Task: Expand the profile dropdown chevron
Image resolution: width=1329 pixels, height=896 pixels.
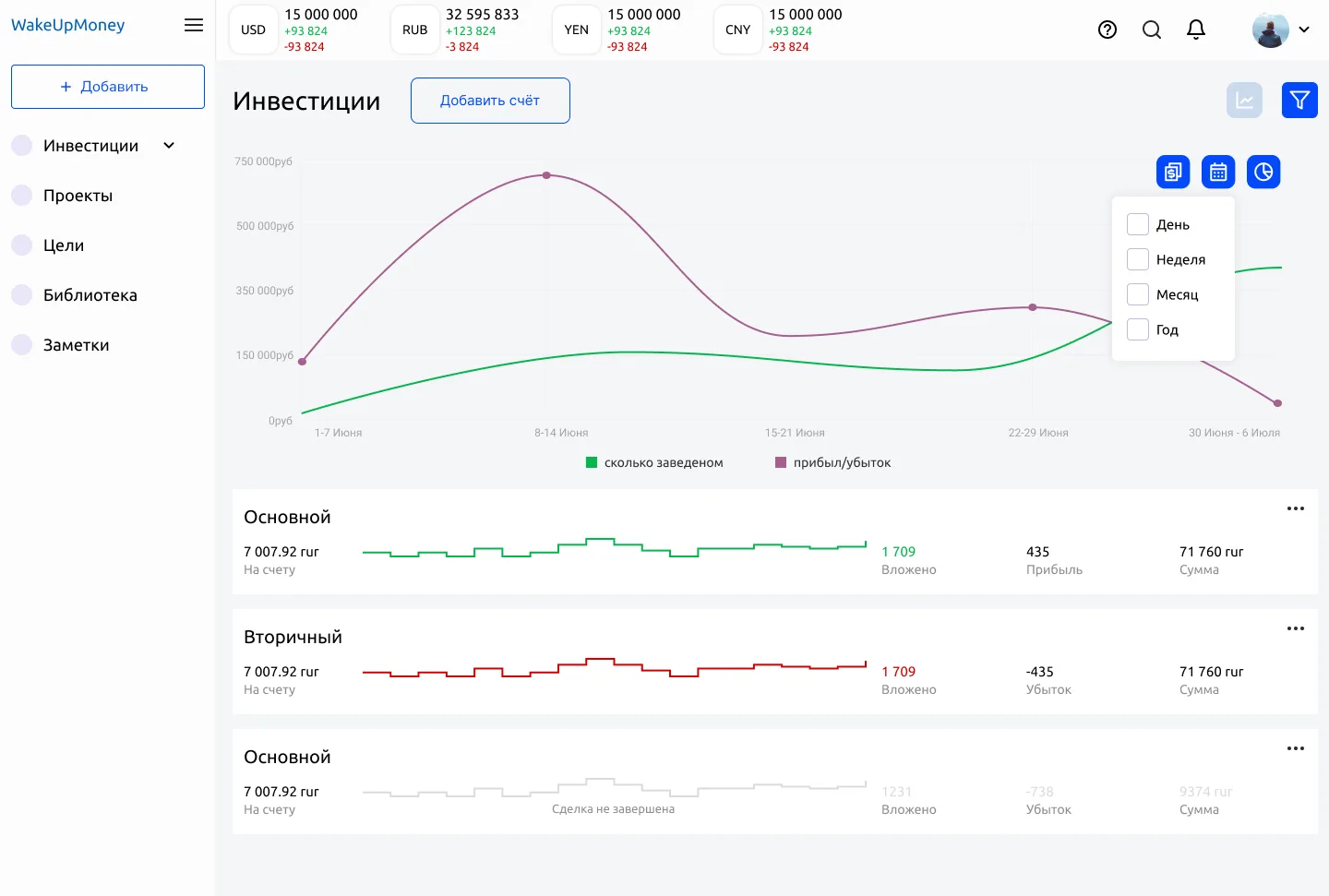Action: (x=1304, y=30)
